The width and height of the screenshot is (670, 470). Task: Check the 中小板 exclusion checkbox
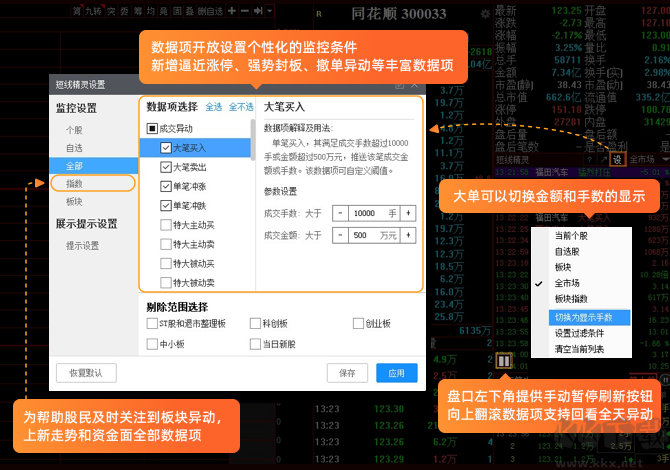pyautogui.click(x=152, y=344)
